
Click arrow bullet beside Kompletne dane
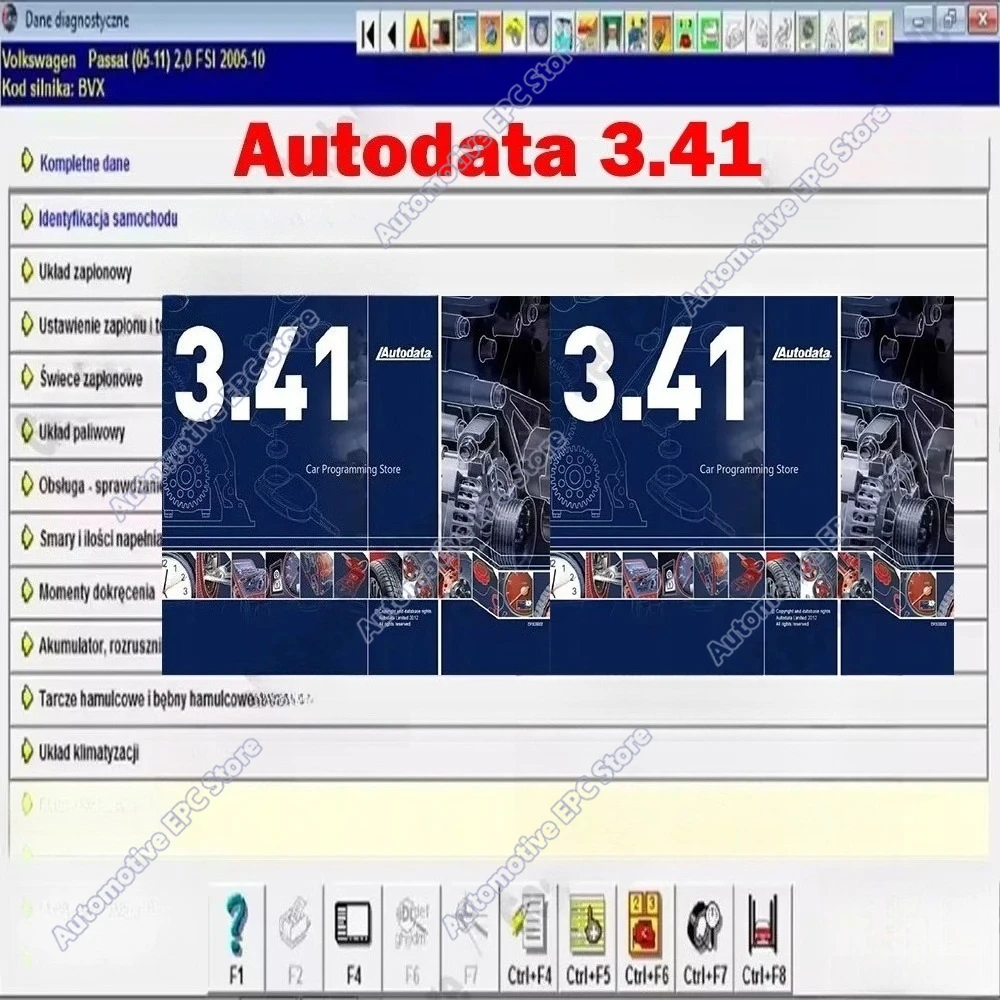click(x=26, y=161)
